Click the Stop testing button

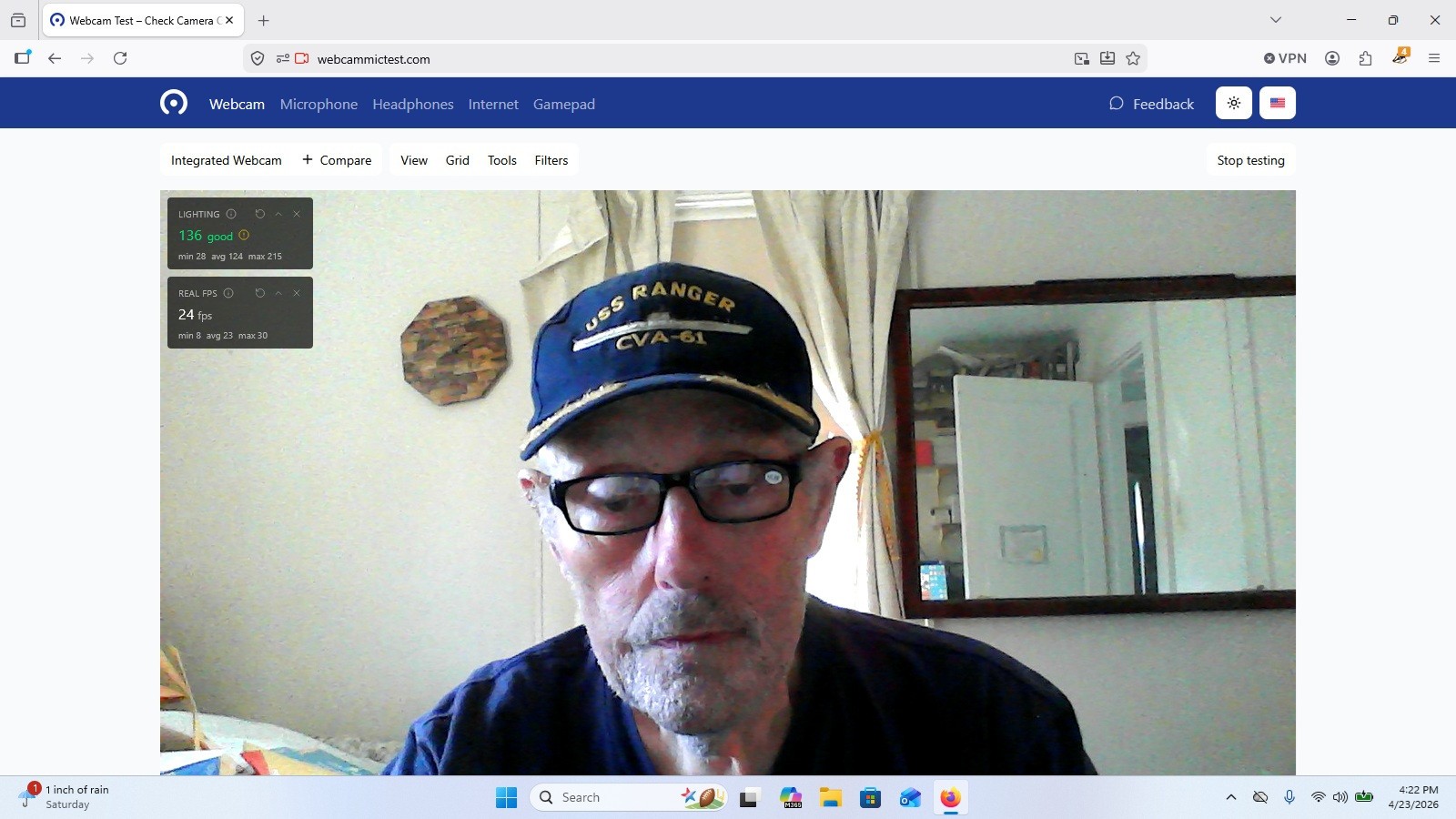(1251, 160)
